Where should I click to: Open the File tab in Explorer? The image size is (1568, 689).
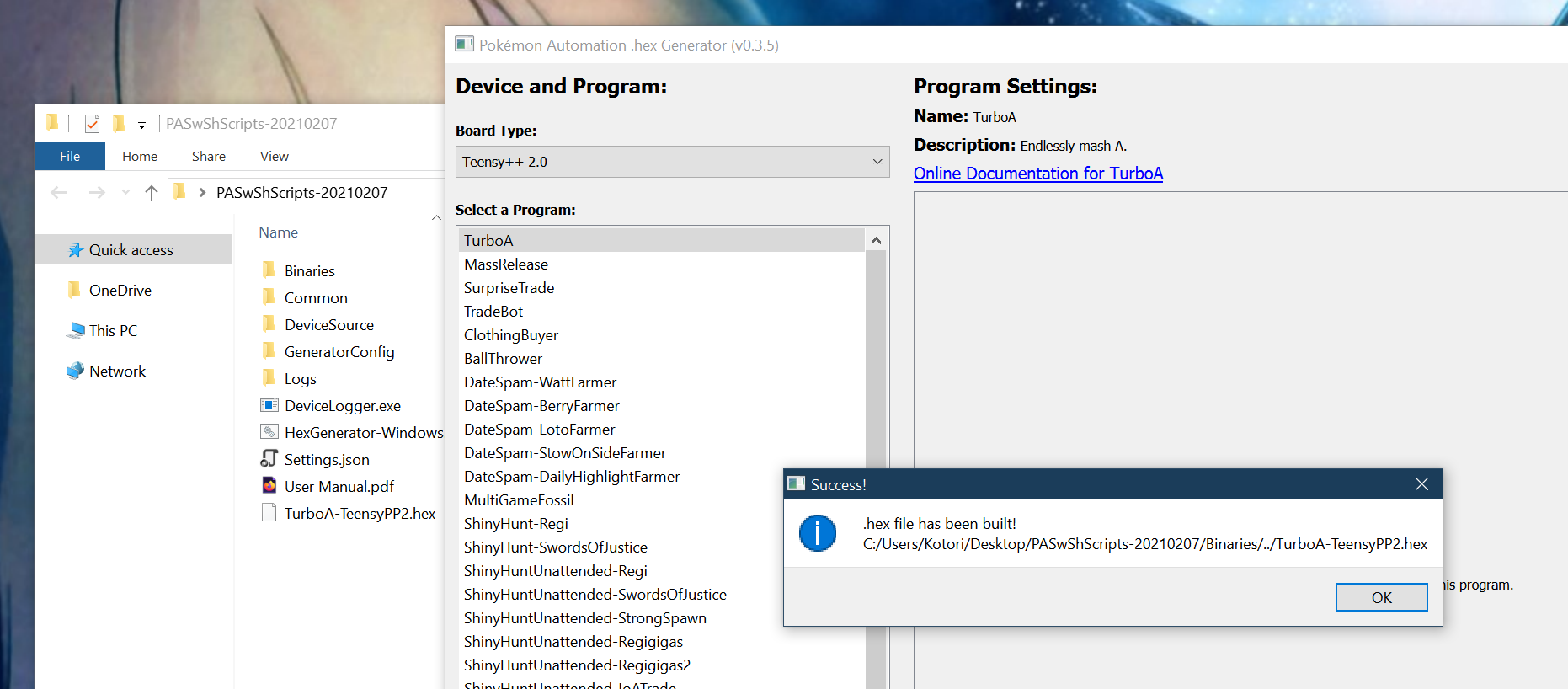70,156
